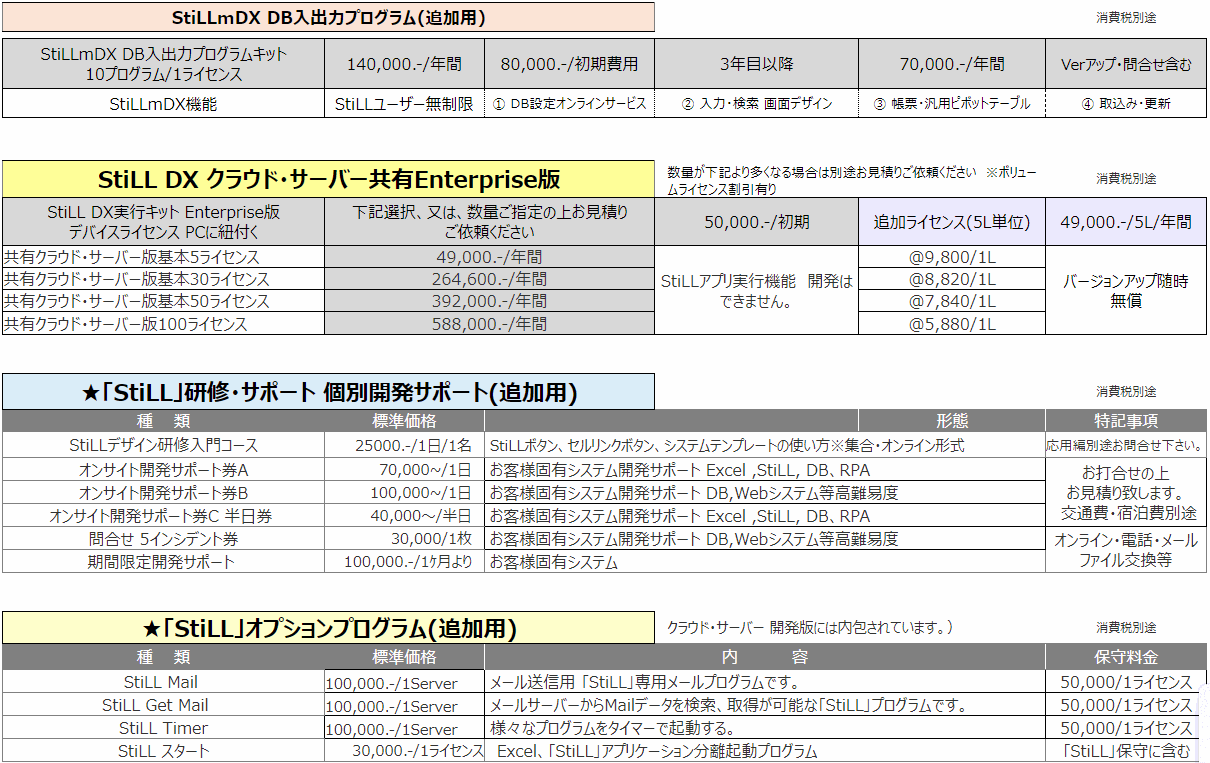This screenshot has height=763, width=1210.
Task: Select the "バージョンアップ随時無償" cell
Action: point(1126,290)
